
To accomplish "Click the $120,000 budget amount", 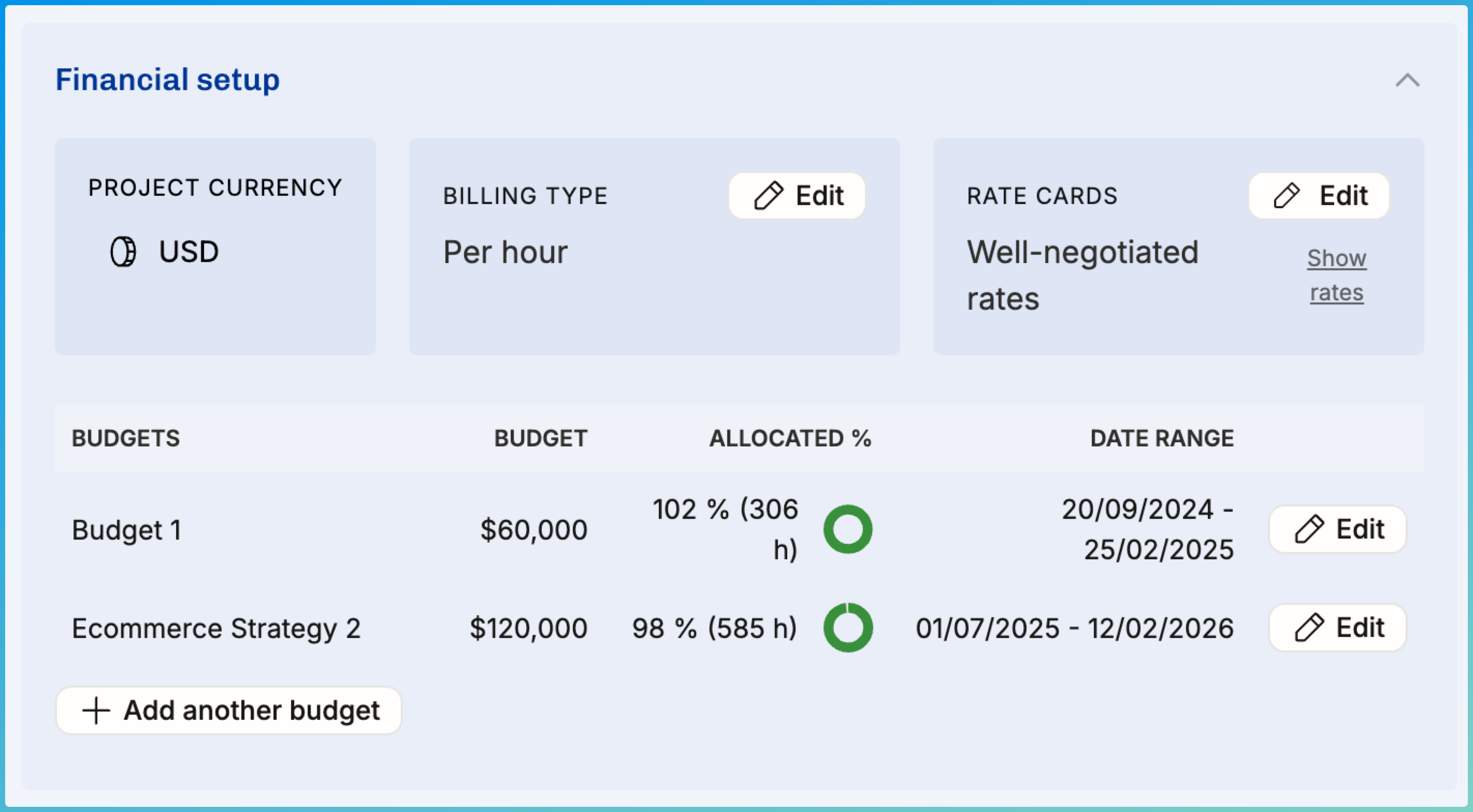I will 528,629.
